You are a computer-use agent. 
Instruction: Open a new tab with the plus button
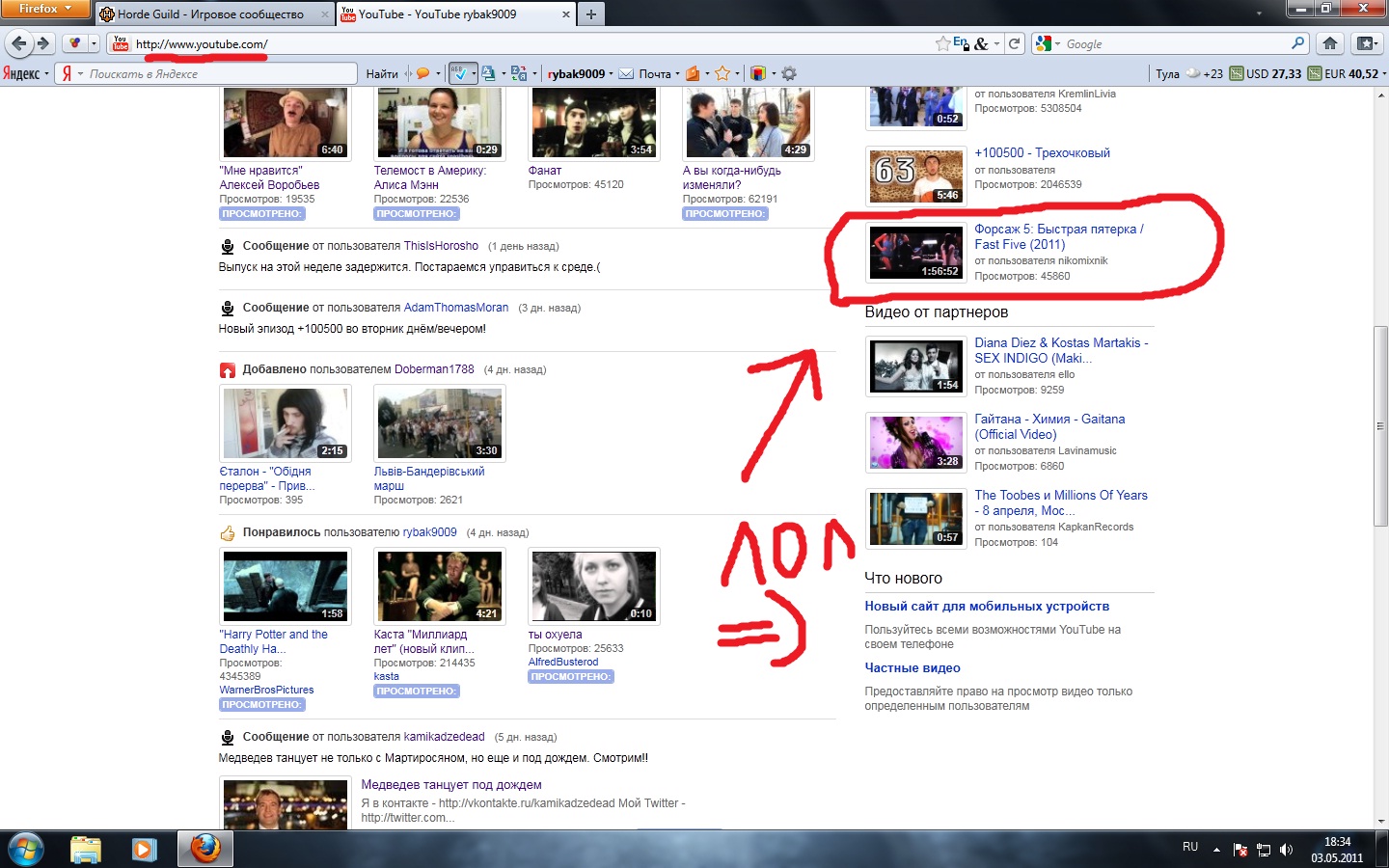coord(591,14)
